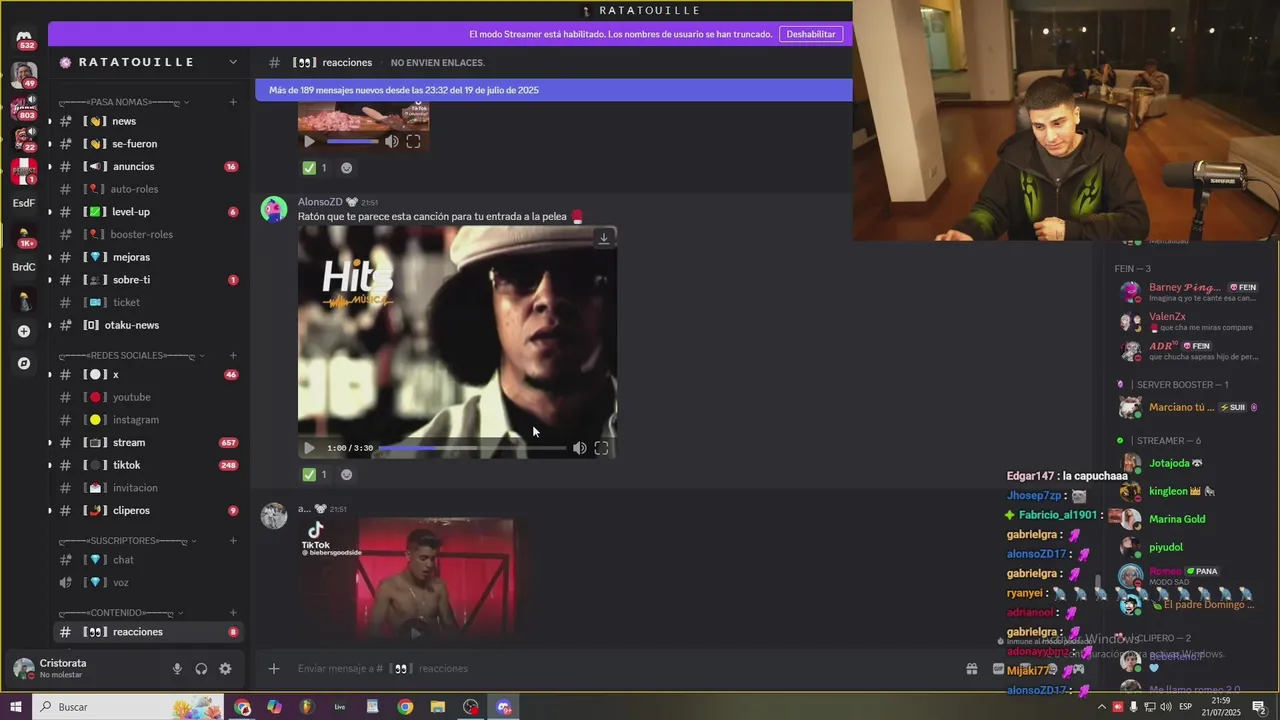Screen dimensions: 1280x720
Task: Collapse the CONTENIDO category
Action: click(x=122, y=613)
